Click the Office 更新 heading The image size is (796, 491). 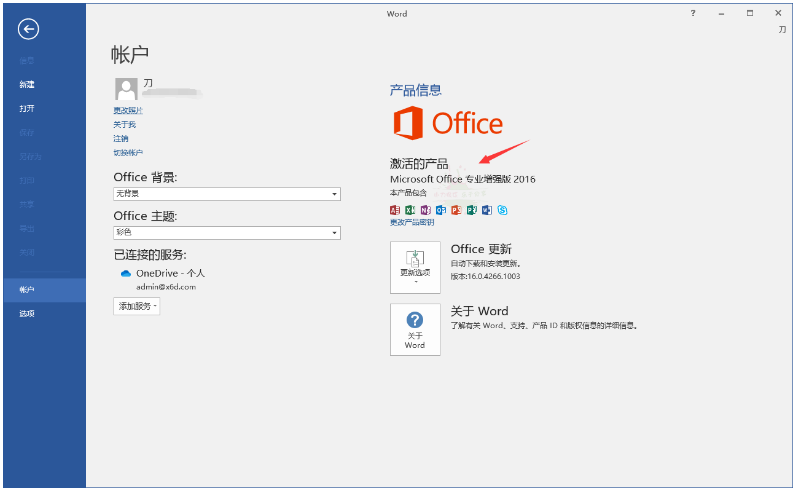pyautogui.click(x=481, y=249)
